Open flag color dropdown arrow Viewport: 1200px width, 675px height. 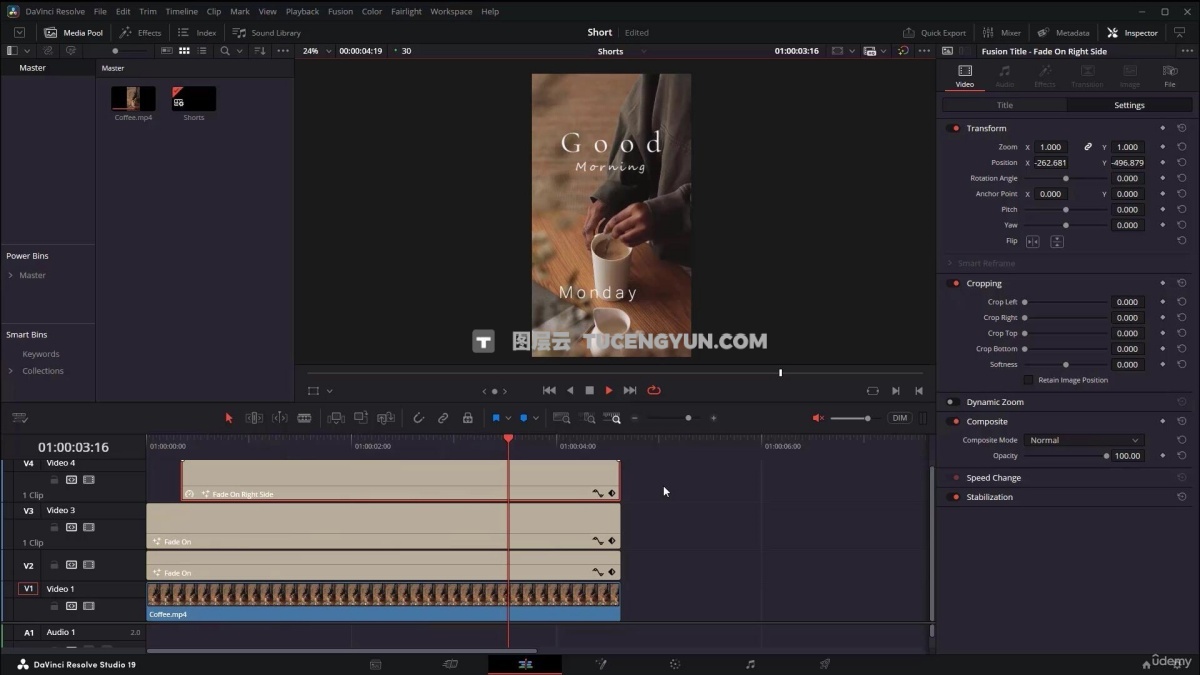508,418
